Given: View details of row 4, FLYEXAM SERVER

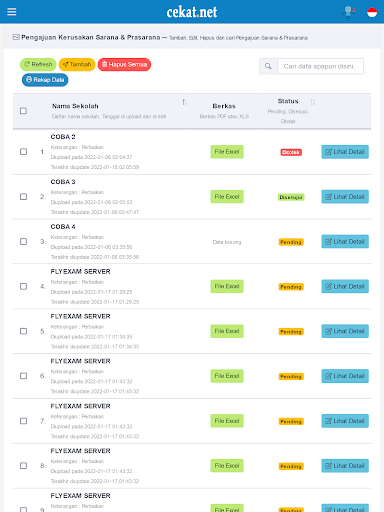Looking at the screenshot, I should (345, 286).
